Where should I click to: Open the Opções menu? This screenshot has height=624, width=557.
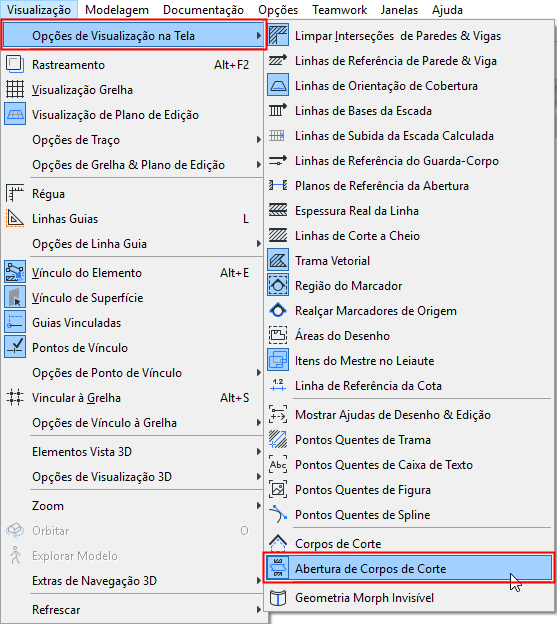click(278, 10)
